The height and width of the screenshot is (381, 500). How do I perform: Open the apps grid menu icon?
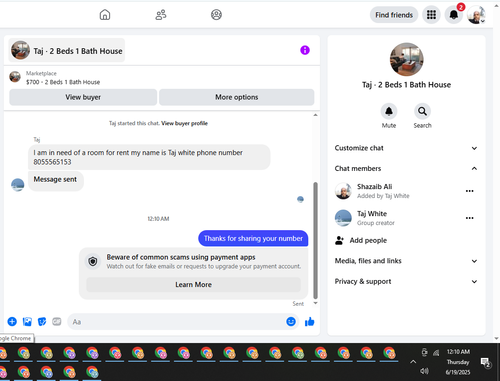click(x=431, y=15)
